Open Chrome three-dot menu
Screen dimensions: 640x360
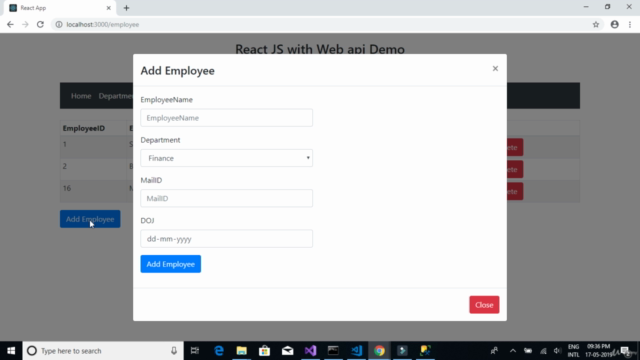click(x=630, y=24)
